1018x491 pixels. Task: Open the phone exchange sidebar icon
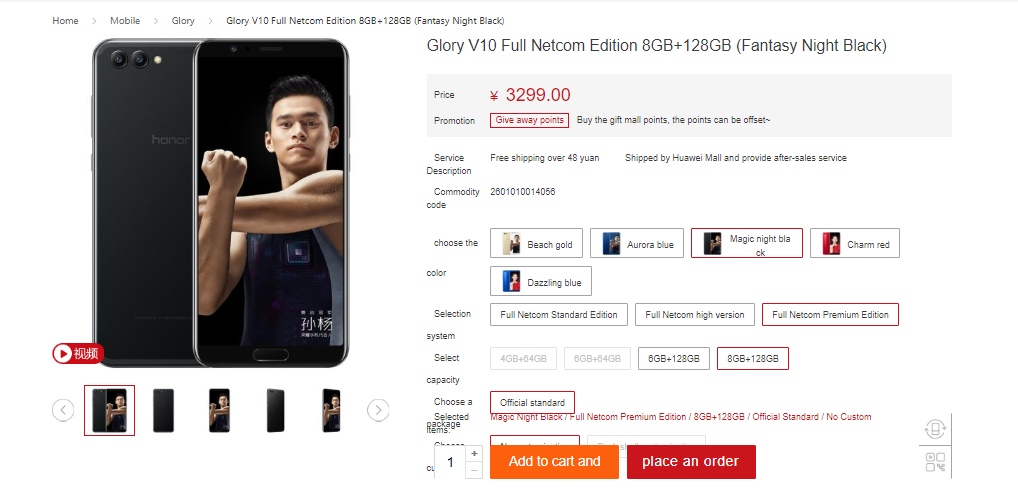coord(935,429)
